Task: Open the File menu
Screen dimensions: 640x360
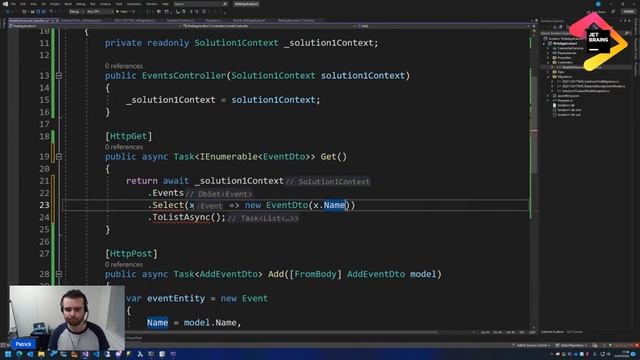Action: (13, 4)
